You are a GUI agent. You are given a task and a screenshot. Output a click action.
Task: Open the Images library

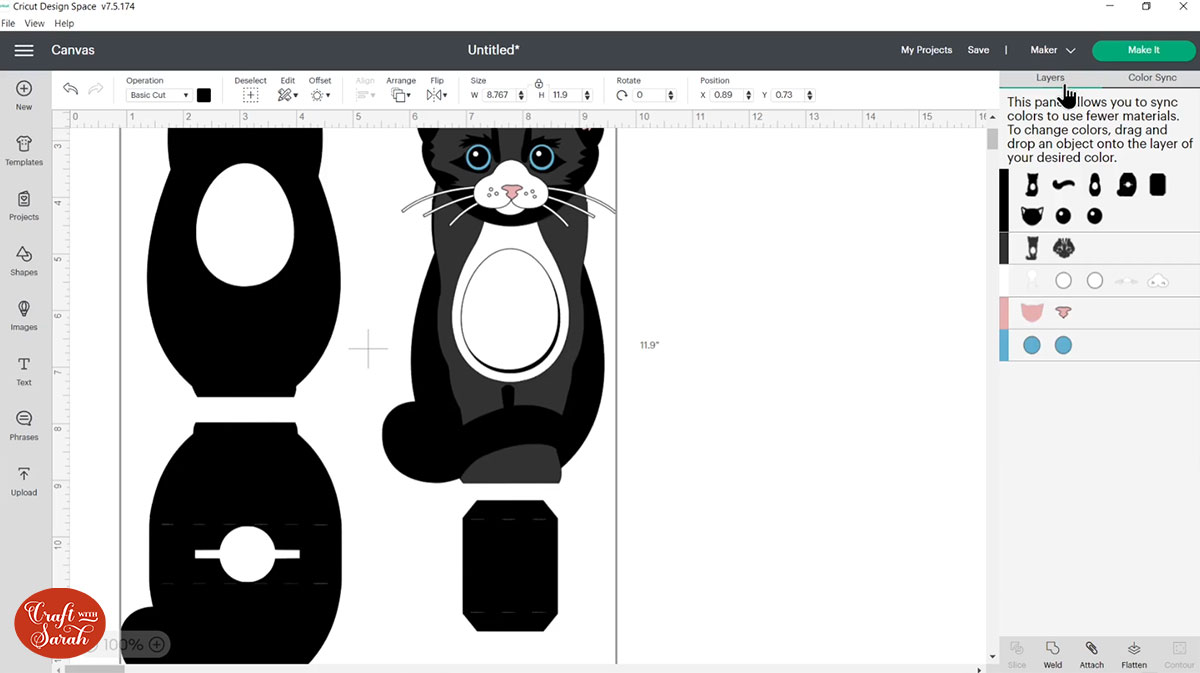tap(24, 315)
